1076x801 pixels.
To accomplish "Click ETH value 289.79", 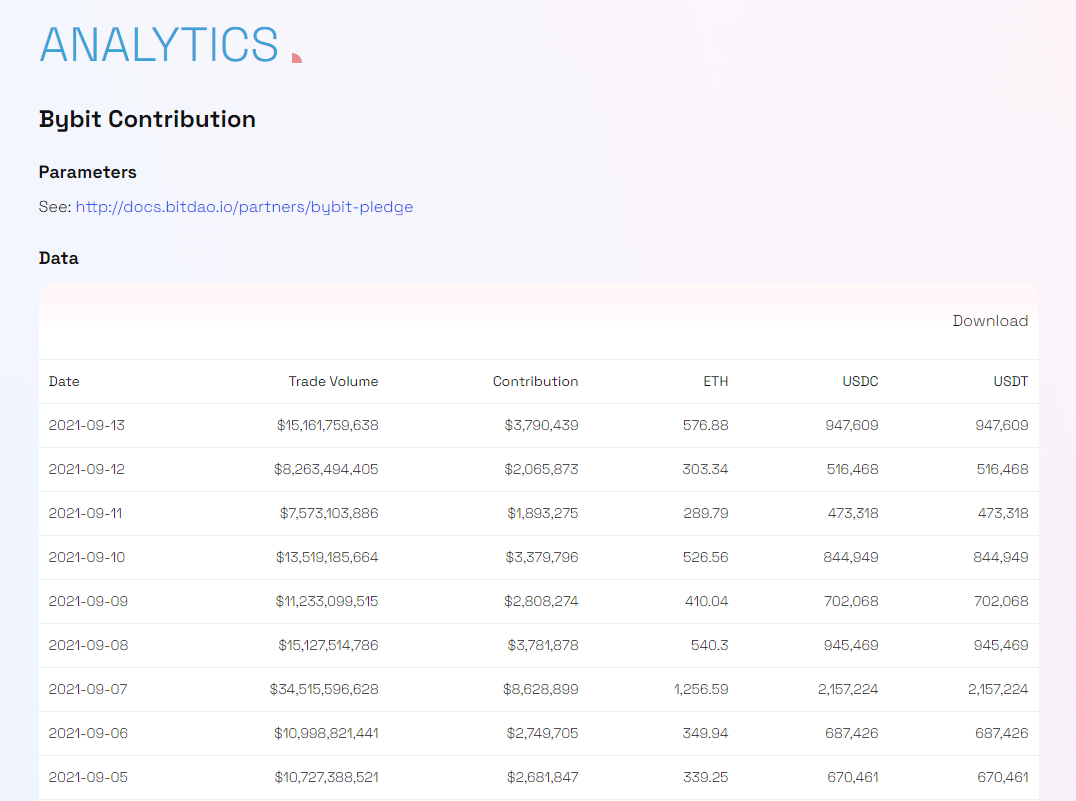I will click(x=705, y=513).
